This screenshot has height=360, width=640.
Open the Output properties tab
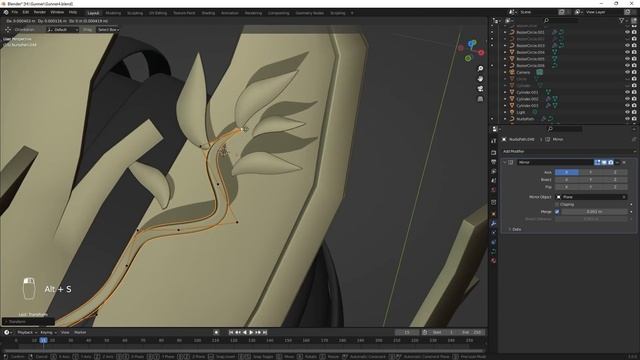click(x=493, y=162)
